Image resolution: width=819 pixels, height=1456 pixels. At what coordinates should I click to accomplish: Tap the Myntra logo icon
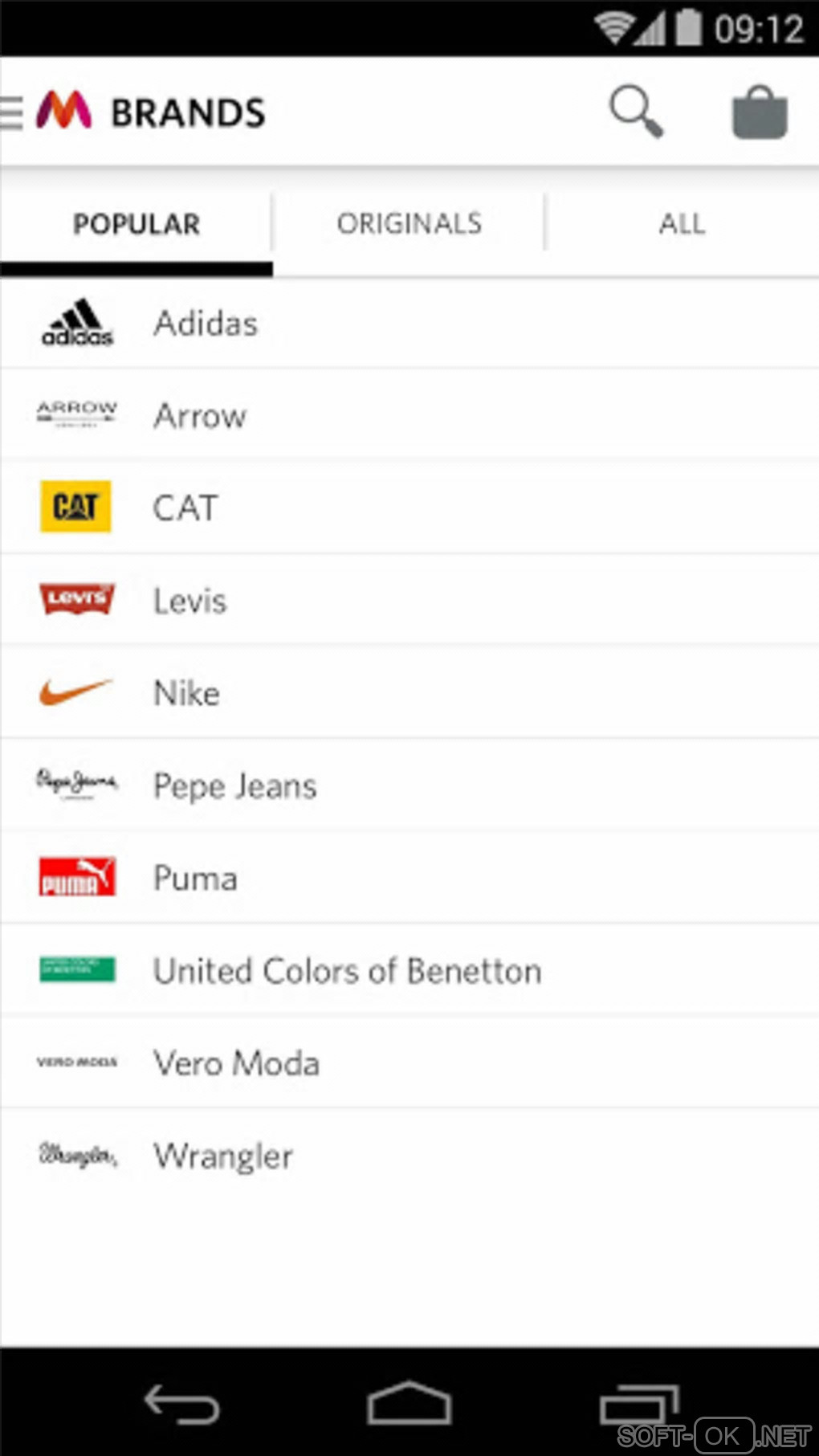coord(64,111)
